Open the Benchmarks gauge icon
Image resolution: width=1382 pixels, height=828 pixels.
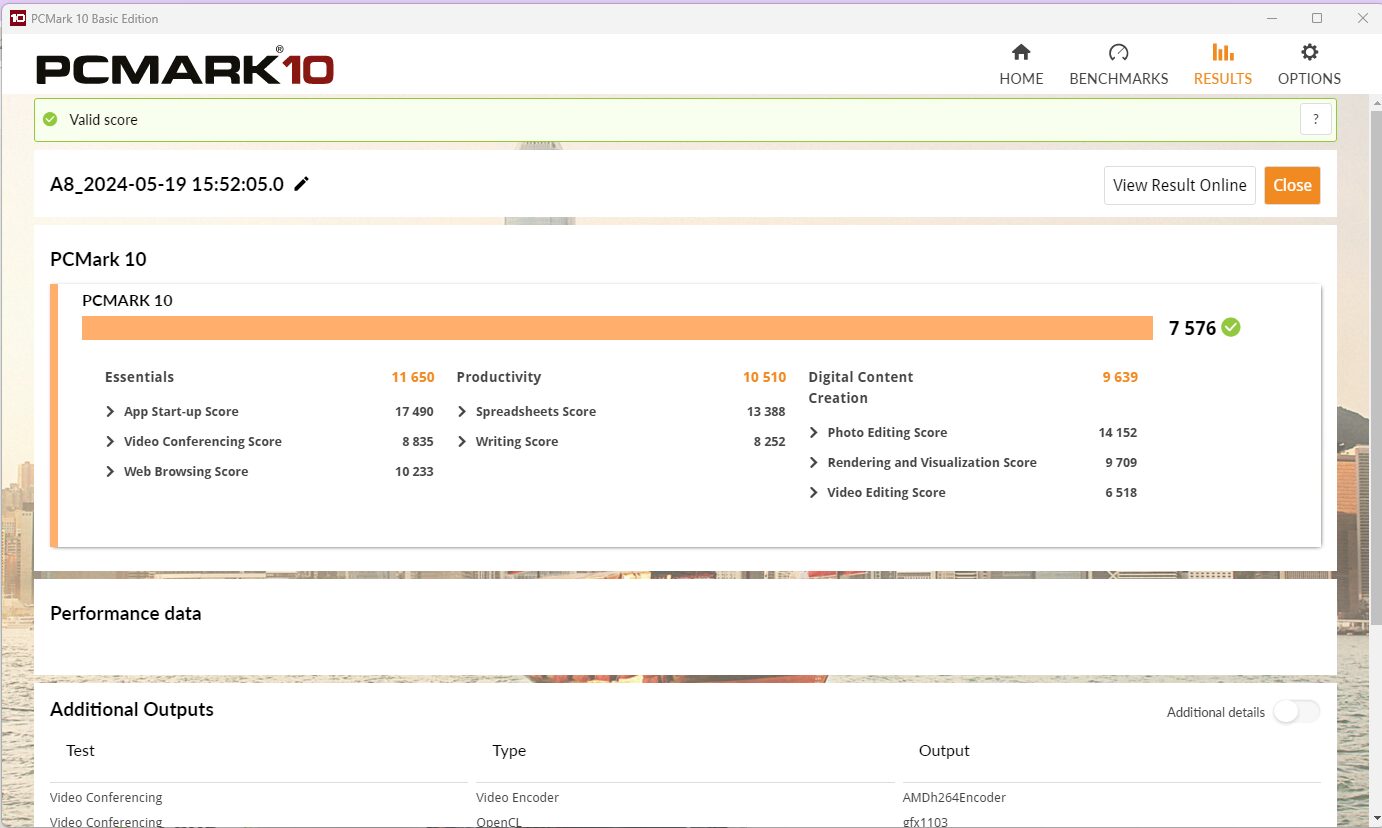tap(1118, 53)
